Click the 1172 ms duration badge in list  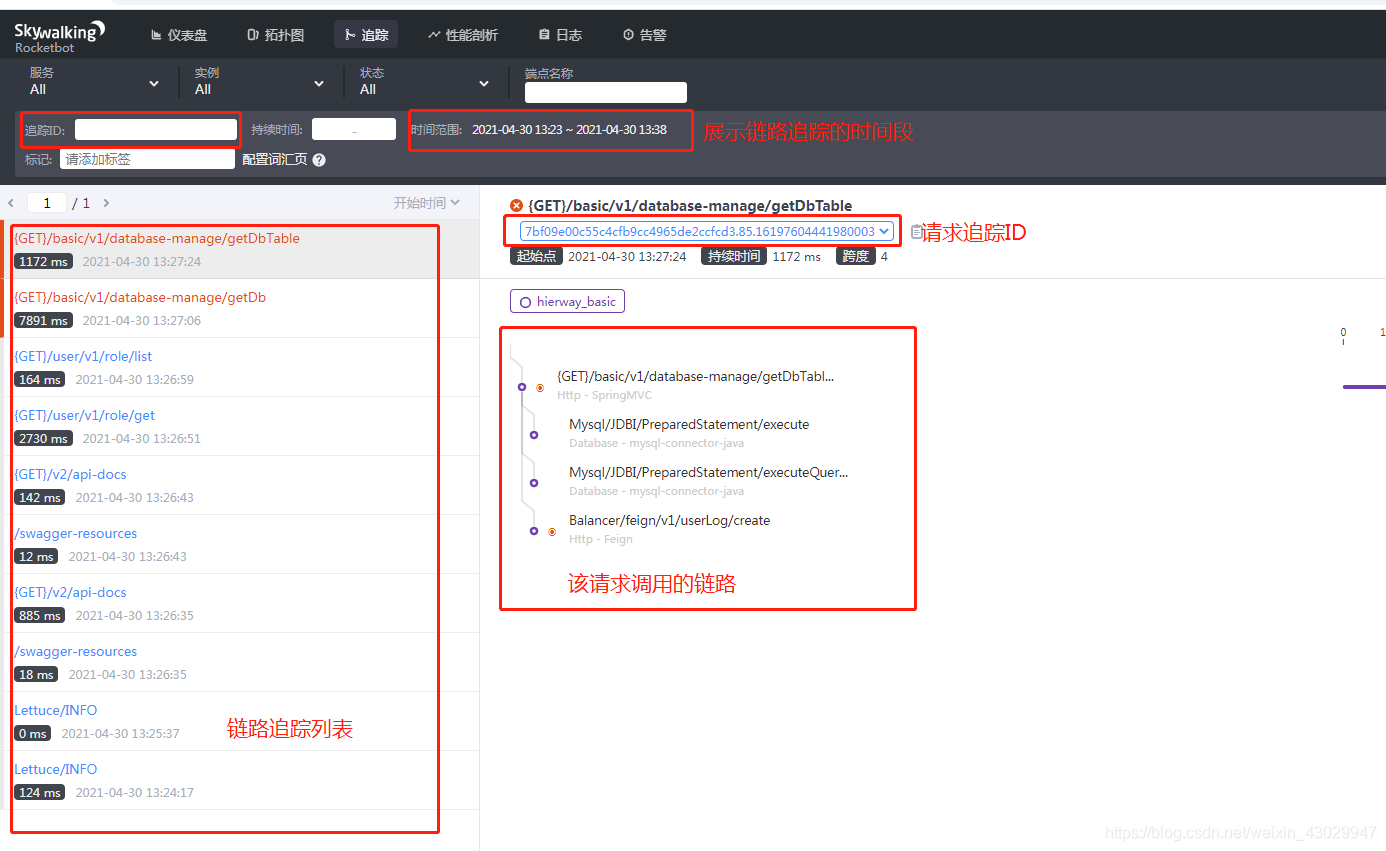coord(44,262)
